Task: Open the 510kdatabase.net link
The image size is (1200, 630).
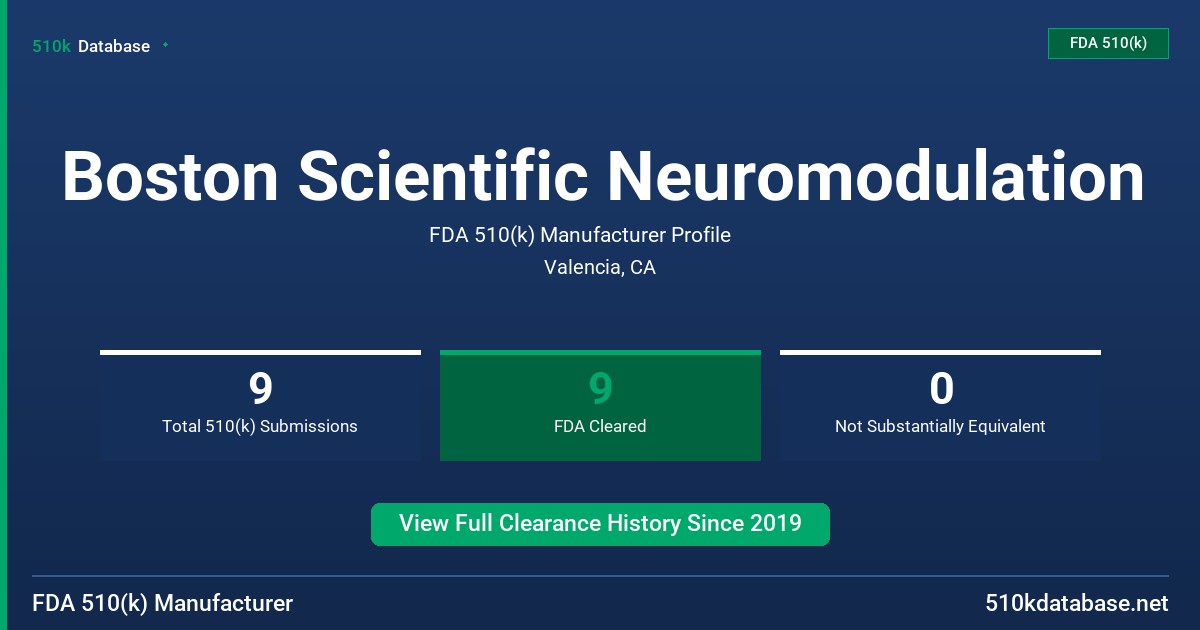Action: 1076,603
